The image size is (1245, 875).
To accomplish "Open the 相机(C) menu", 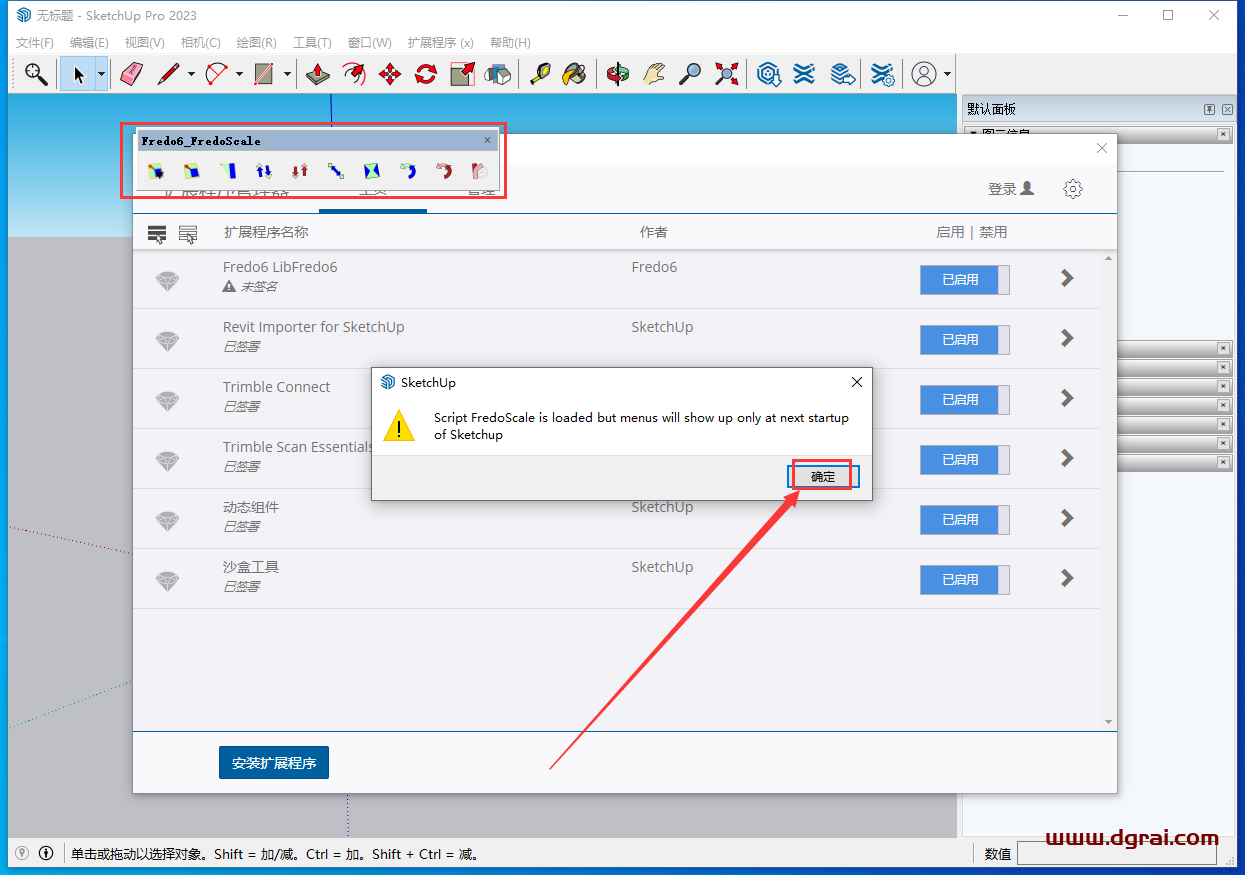I will [201, 43].
